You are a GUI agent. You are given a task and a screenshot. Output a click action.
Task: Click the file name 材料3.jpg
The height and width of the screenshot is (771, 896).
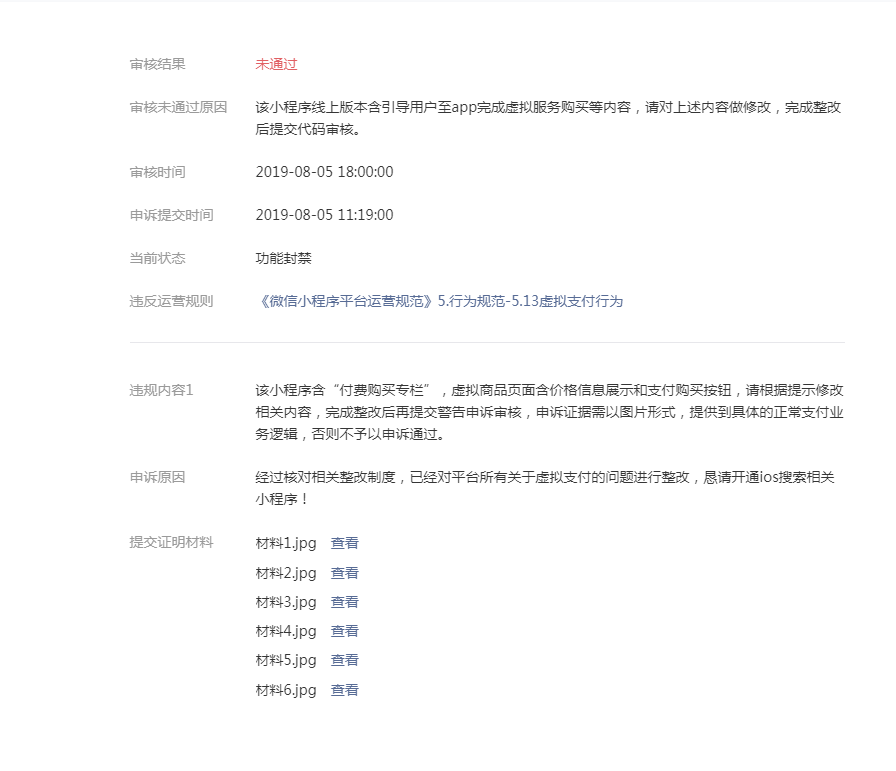pos(286,602)
